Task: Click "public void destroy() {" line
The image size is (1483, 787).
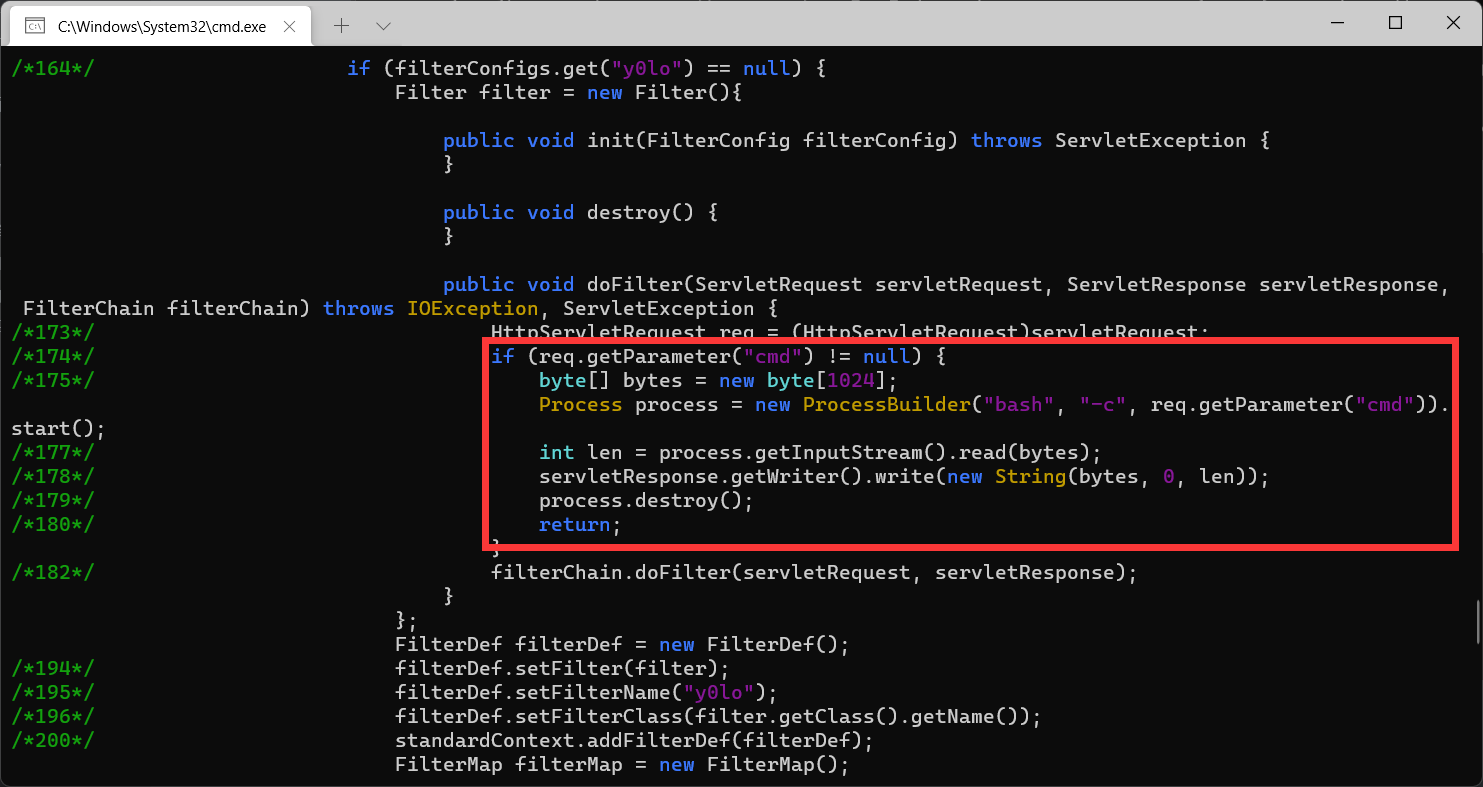Action: (581, 213)
